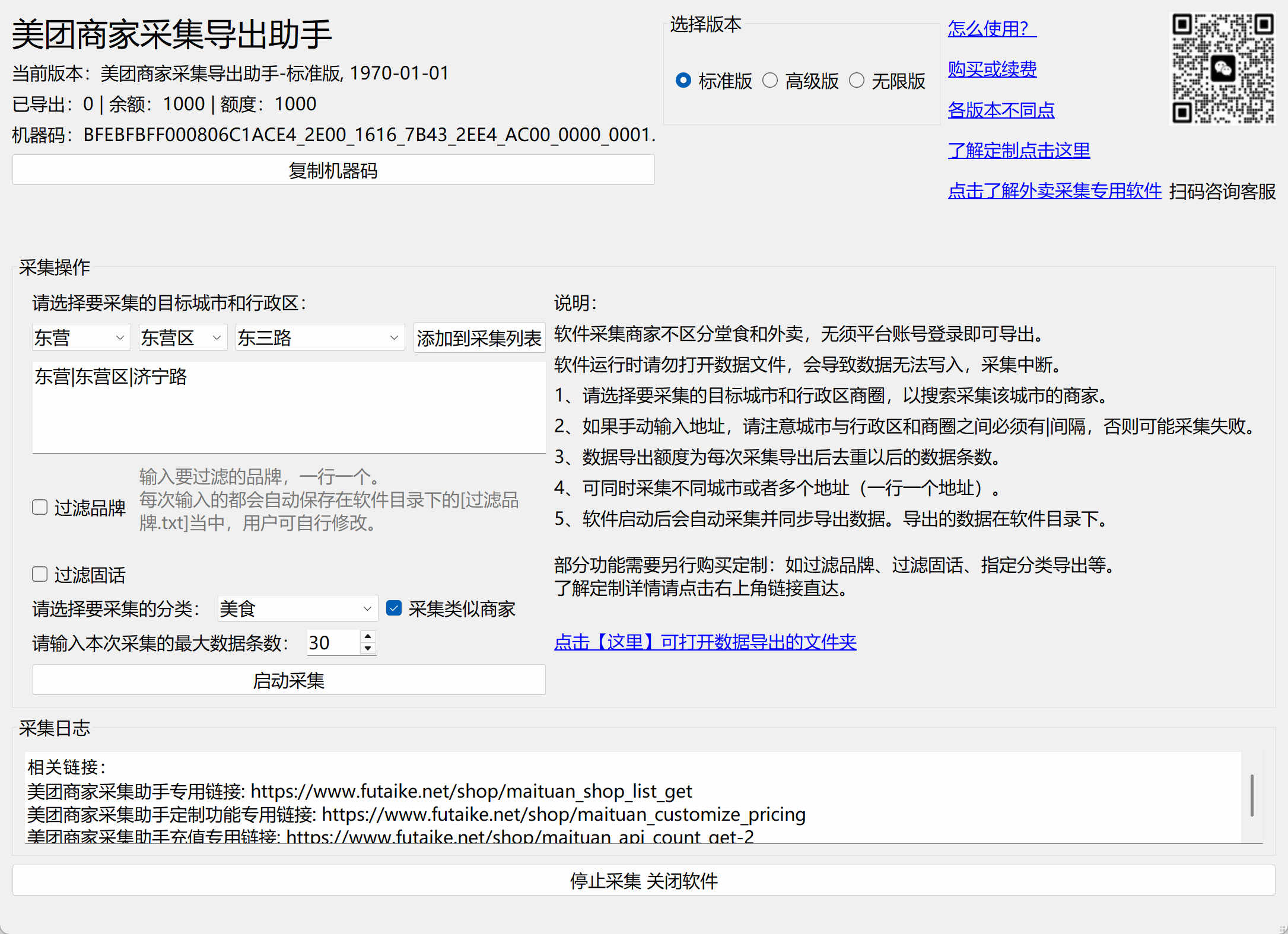This screenshot has height=934, width=1288.
Task: Open the 点击了解外卖采集专用软件 link
Action: pos(1054,190)
